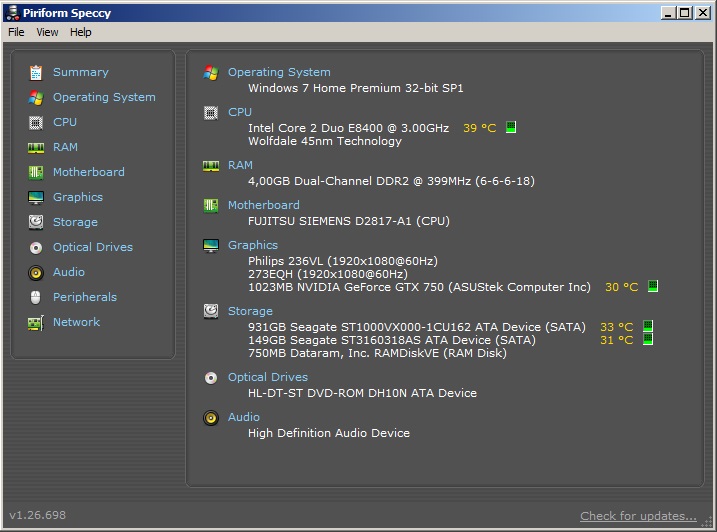Click the Operating System Windows flag sidebar icon
Viewport: 717px width, 532px height.
(x=36, y=97)
